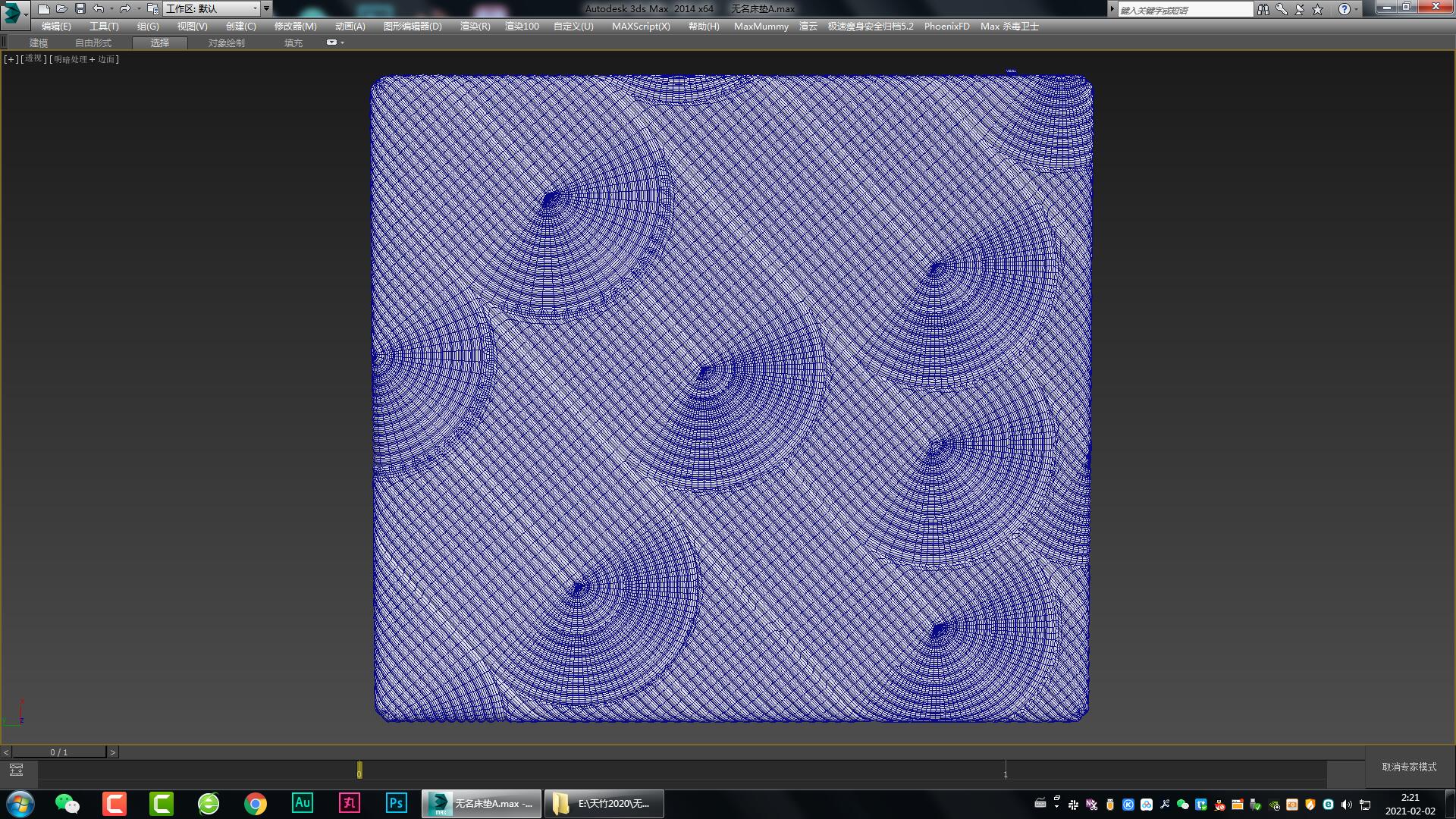Open the star favorites icon
The width and height of the screenshot is (1456, 819).
pyautogui.click(x=1318, y=9)
